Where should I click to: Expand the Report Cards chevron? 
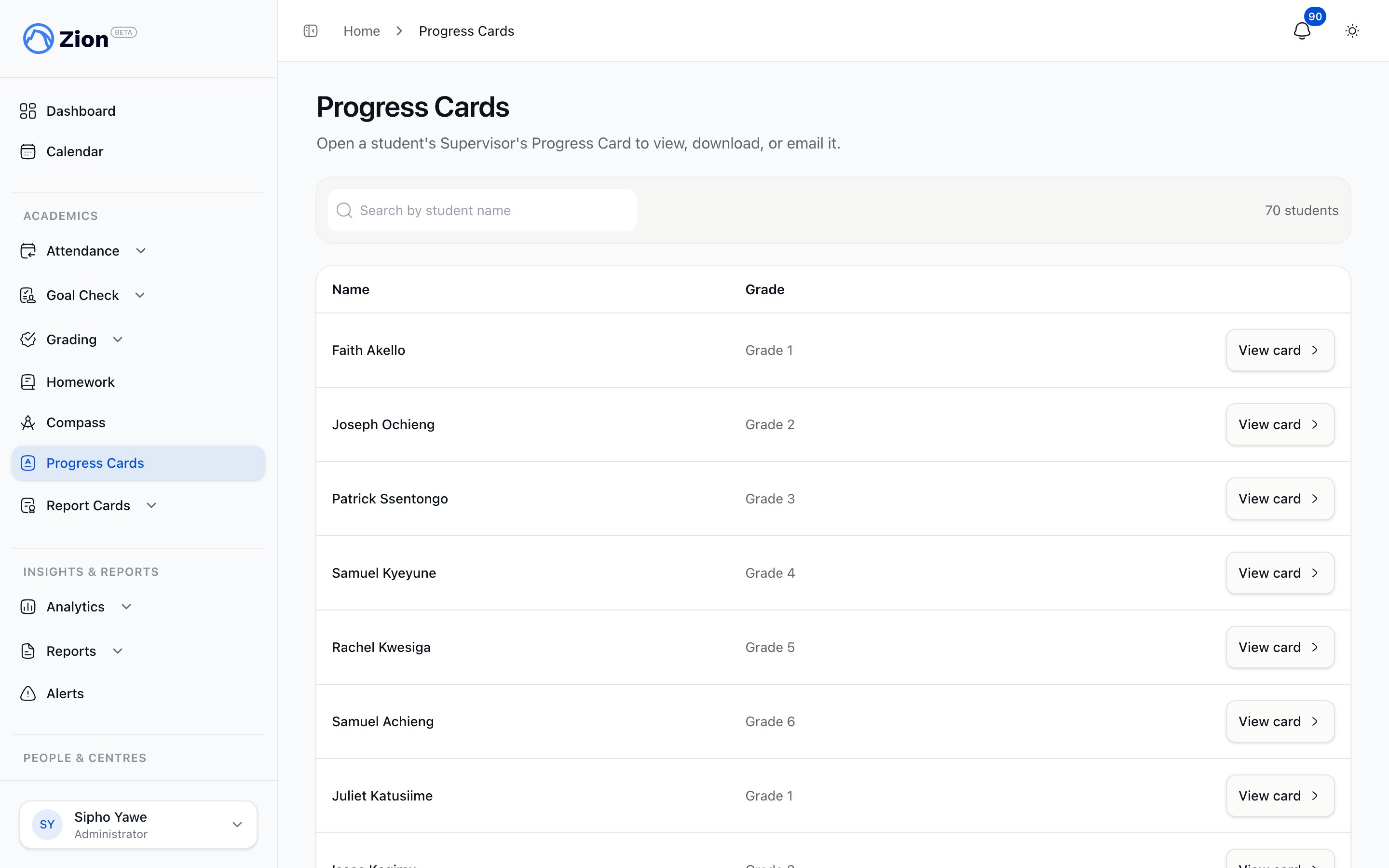tap(151, 505)
